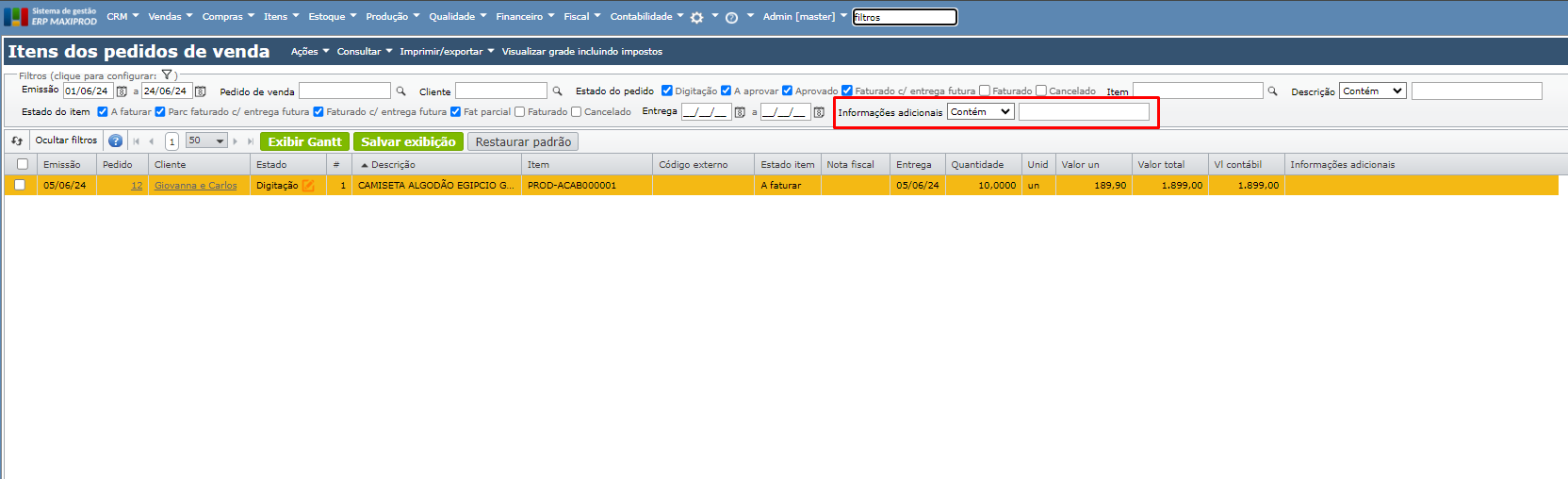Screen dimensions: 1568x479
Task: Open the Fiscal menu
Action: (x=582, y=17)
